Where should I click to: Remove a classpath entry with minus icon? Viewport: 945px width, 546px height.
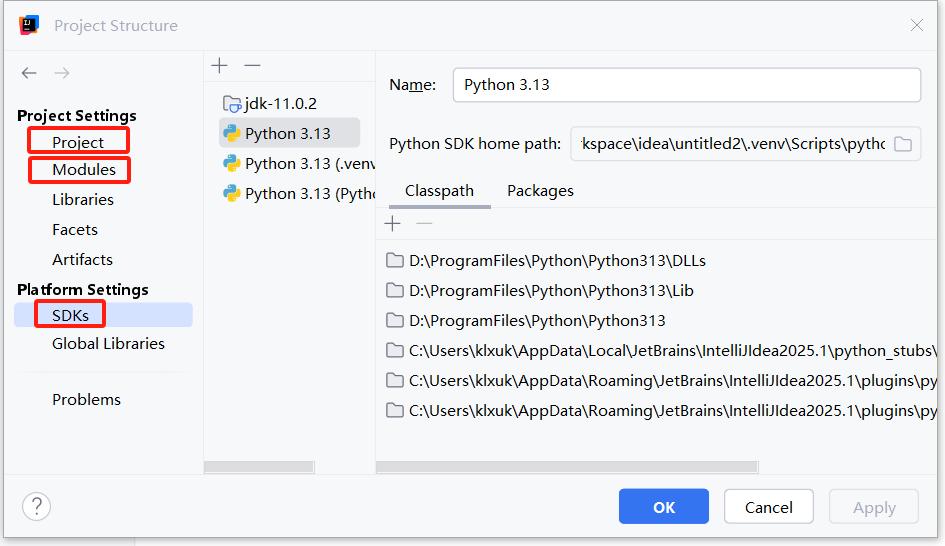[424, 224]
